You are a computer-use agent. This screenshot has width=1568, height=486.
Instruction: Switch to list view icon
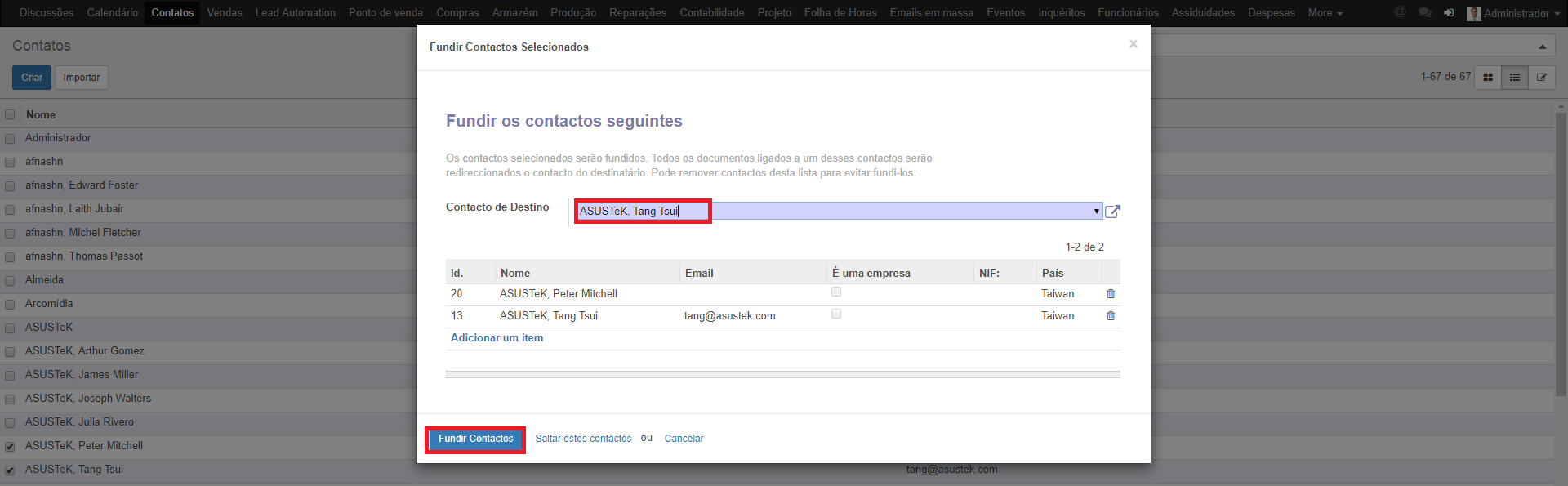point(1515,78)
